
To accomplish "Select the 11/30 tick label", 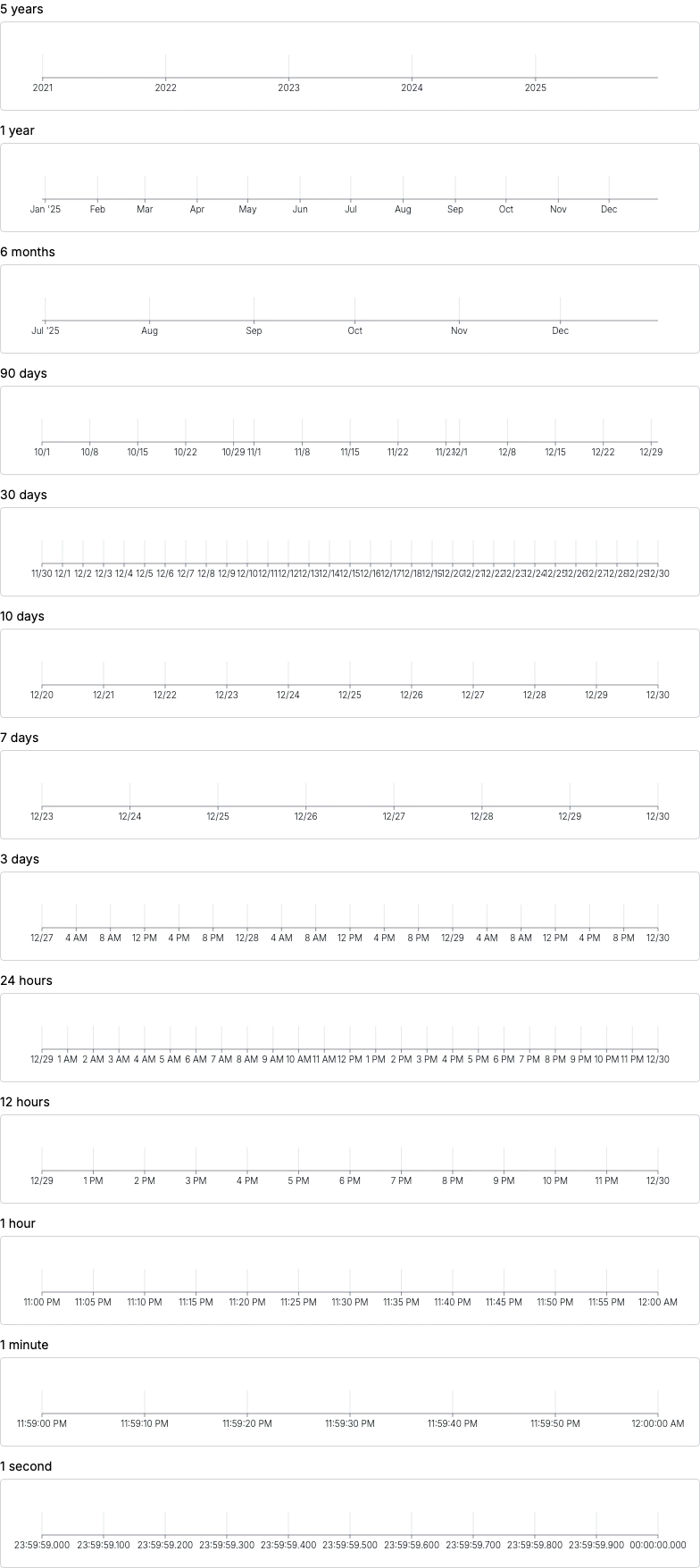I will coord(42,573).
